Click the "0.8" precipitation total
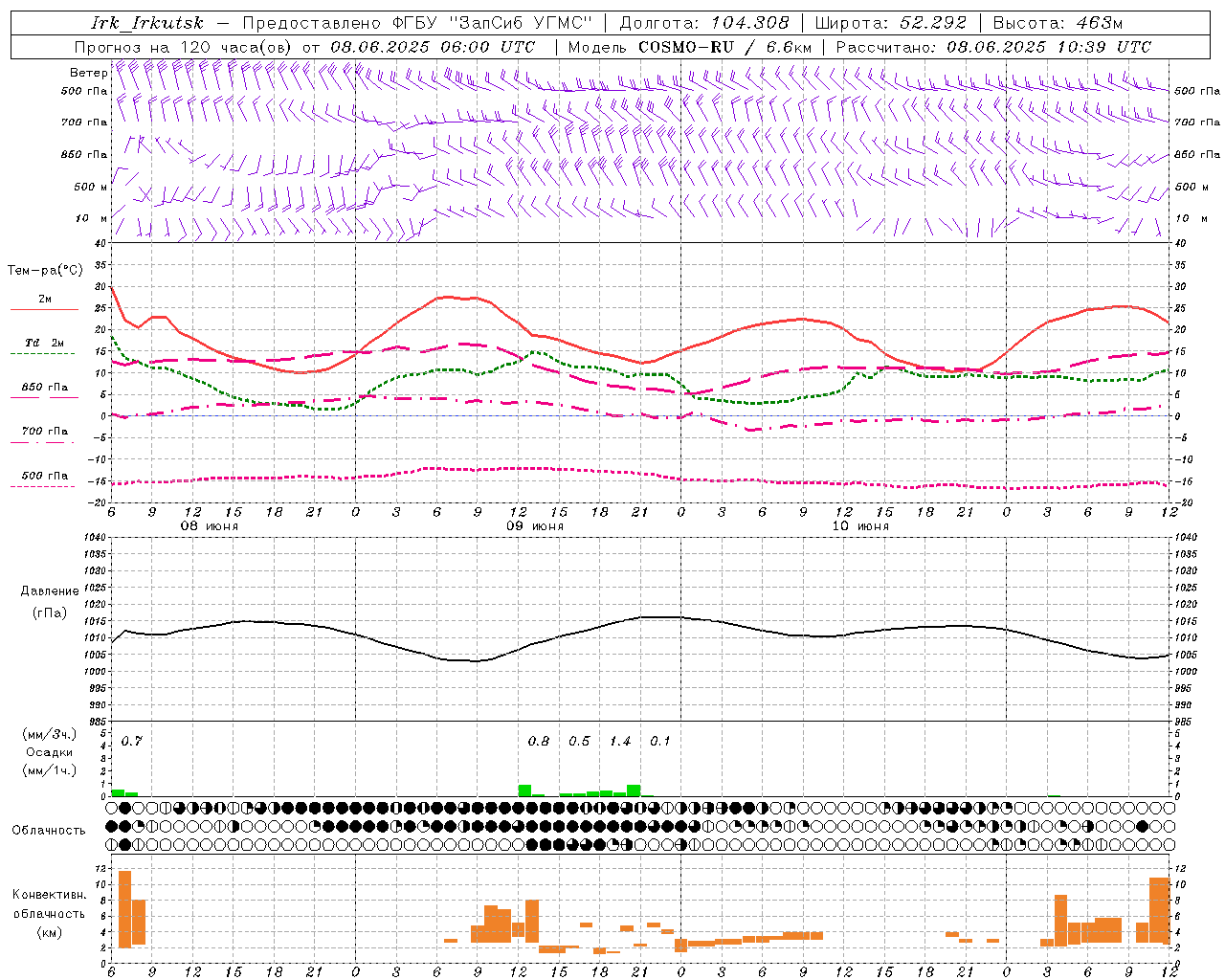This screenshot has width=1225, height=980. pos(539,742)
